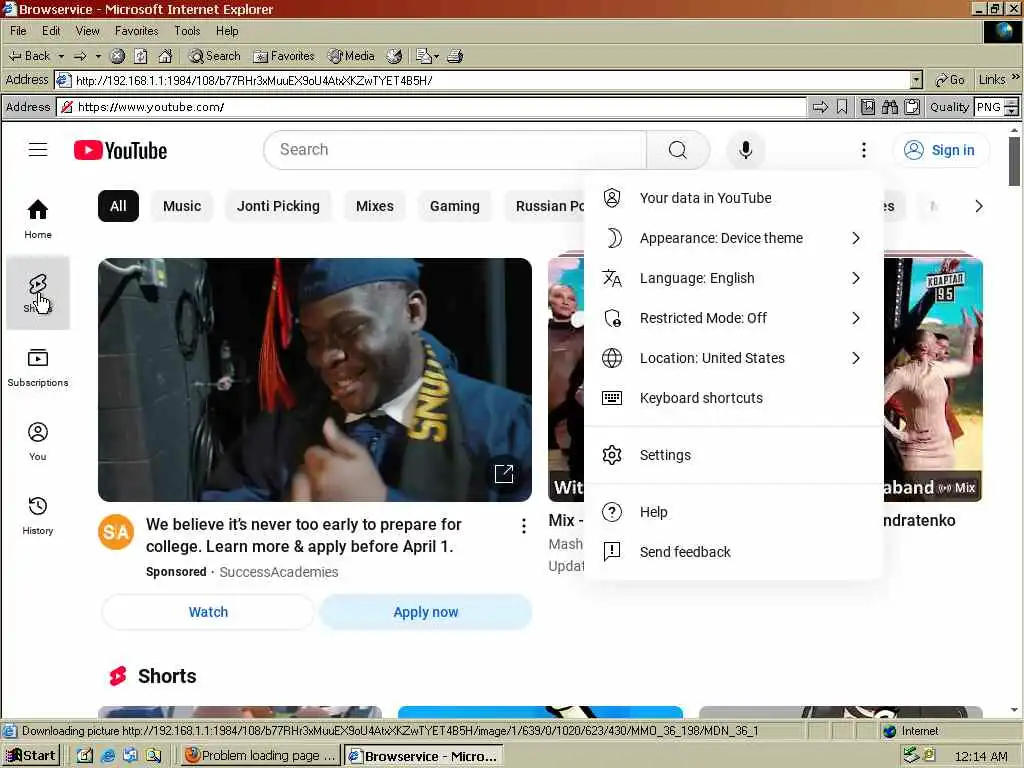
Task: Open the You section in sidebar
Action: [38, 441]
